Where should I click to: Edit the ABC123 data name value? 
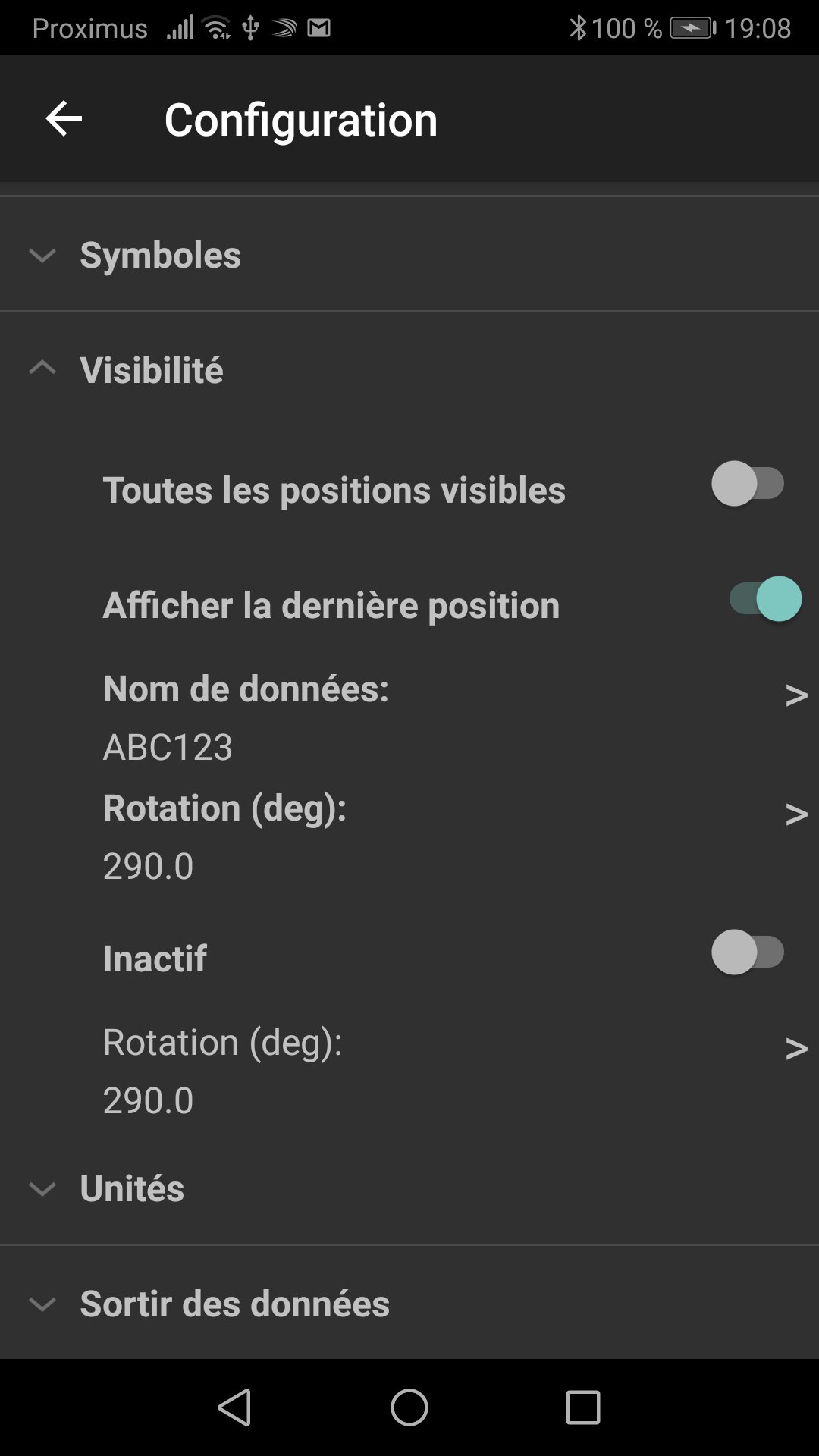[168, 747]
